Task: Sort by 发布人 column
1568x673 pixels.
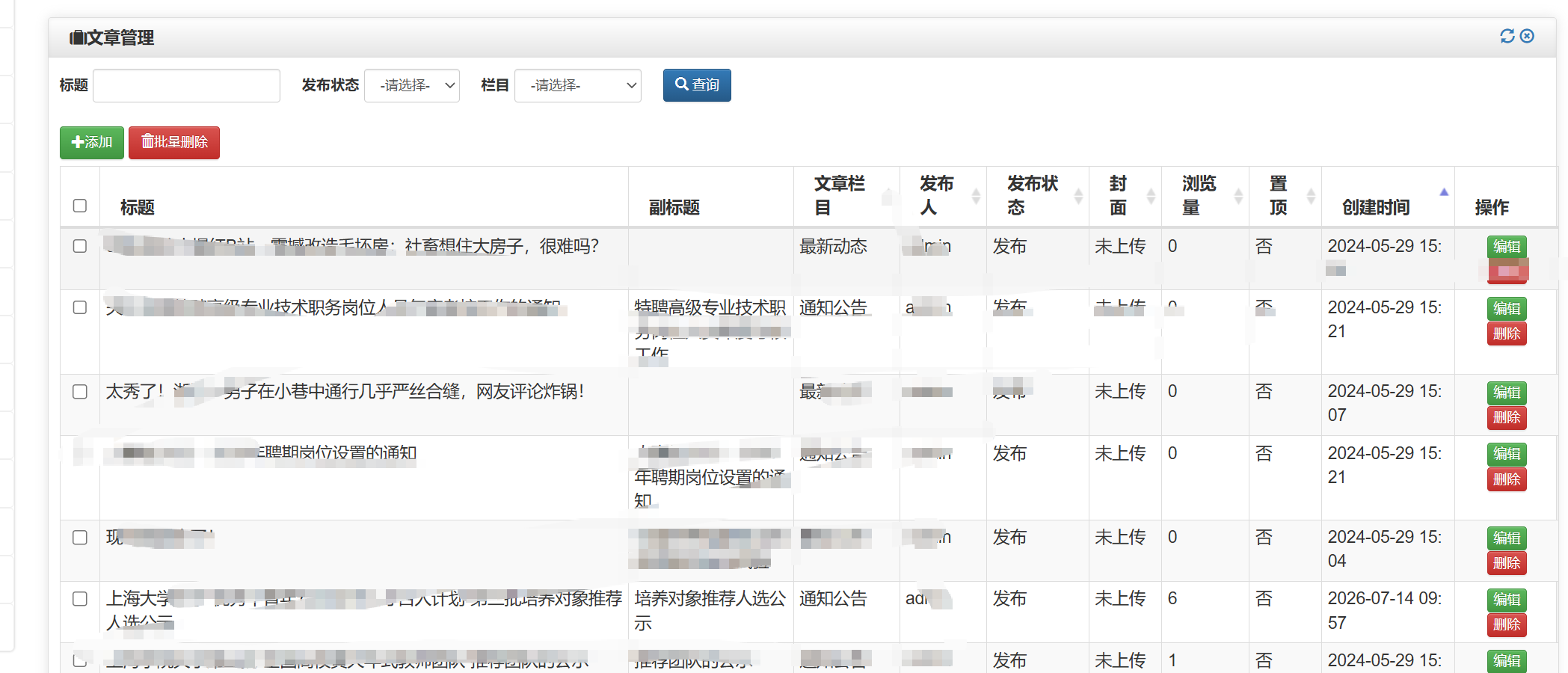Action: pyautogui.click(x=943, y=196)
